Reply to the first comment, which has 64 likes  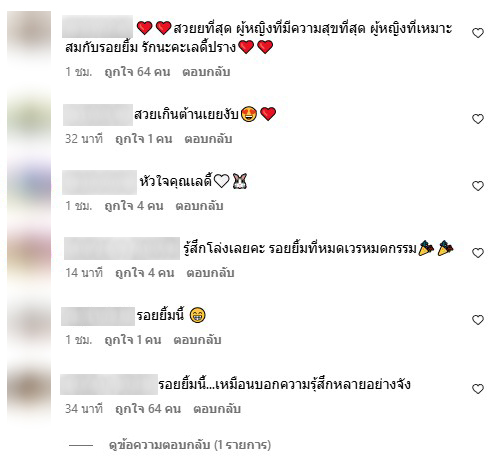click(206, 72)
